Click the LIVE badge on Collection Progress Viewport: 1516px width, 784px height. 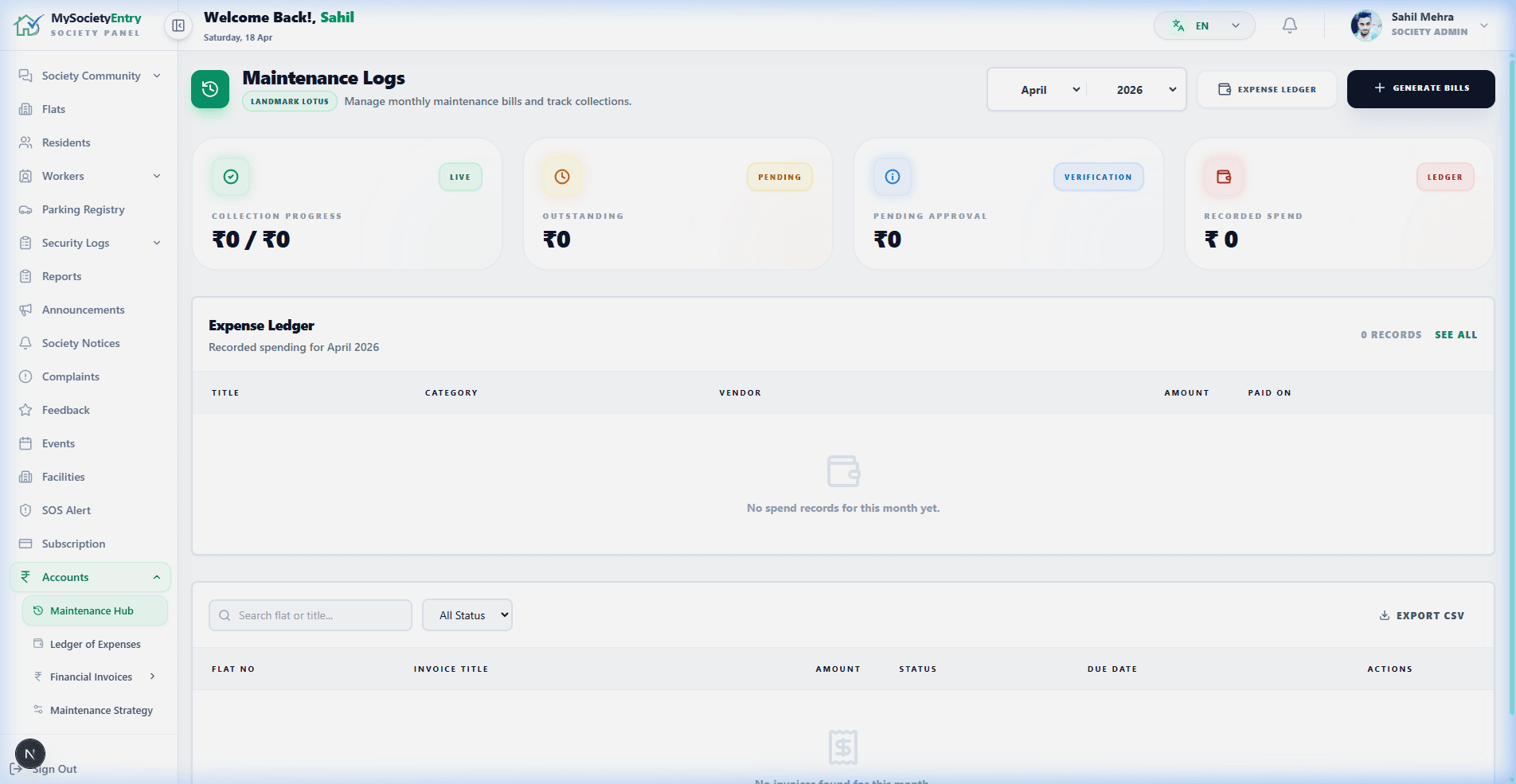point(459,177)
